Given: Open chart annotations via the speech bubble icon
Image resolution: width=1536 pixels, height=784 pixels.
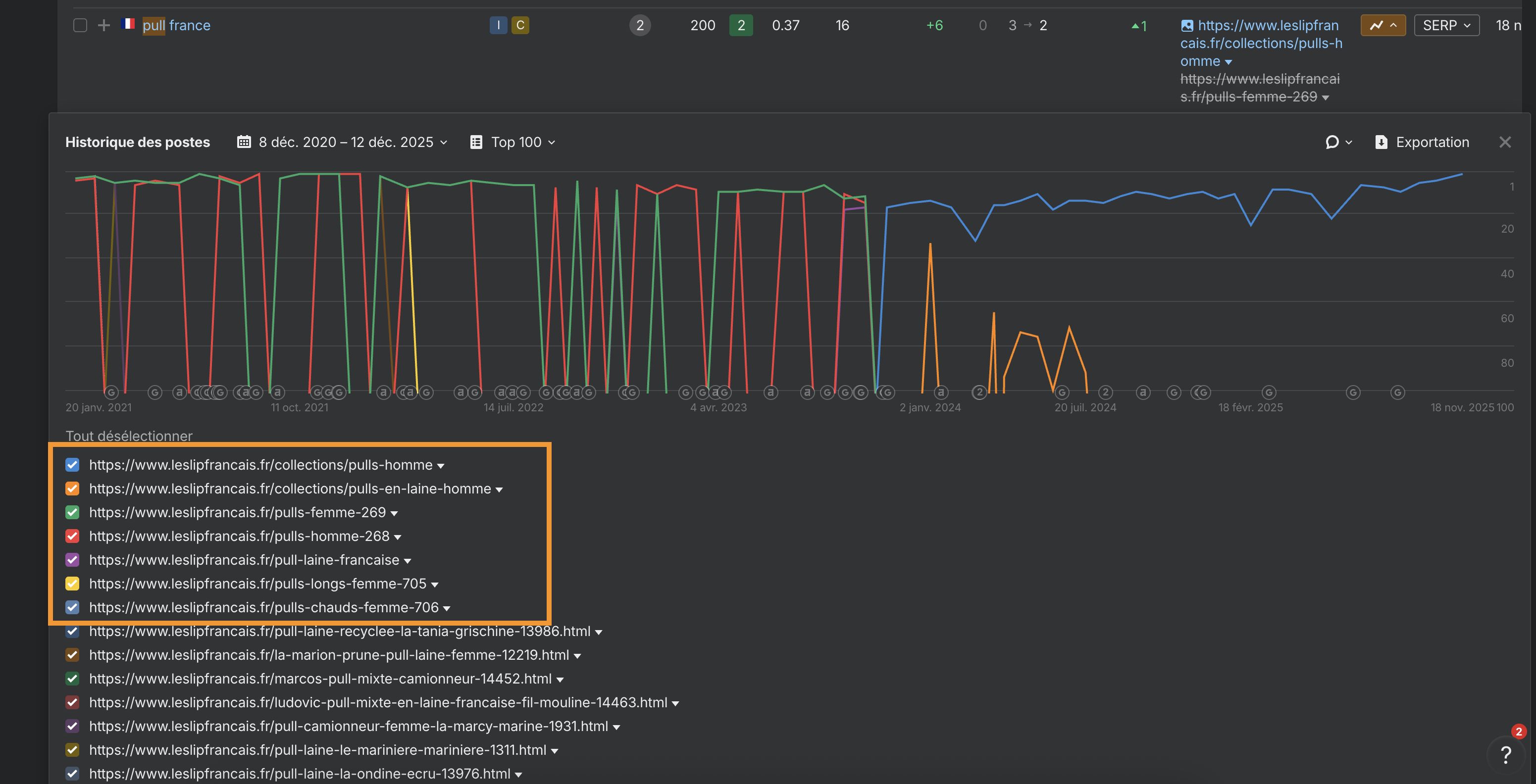Looking at the screenshot, I should click(1333, 142).
